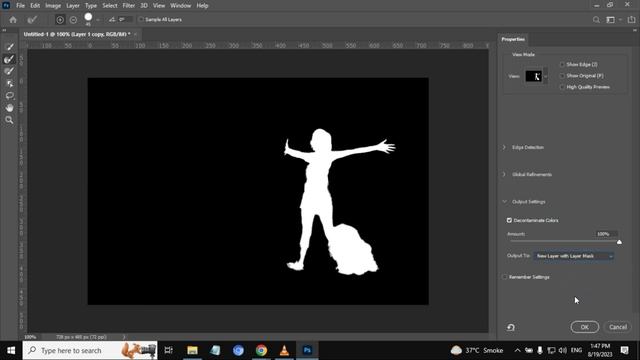Image resolution: width=640 pixels, height=360 pixels.
Task: Open the notifications center icon
Action: [x=624, y=350]
